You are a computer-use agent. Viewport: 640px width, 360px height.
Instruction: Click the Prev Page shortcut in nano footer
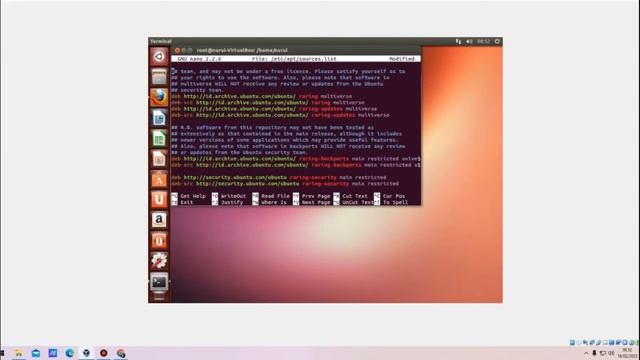[x=312, y=196]
